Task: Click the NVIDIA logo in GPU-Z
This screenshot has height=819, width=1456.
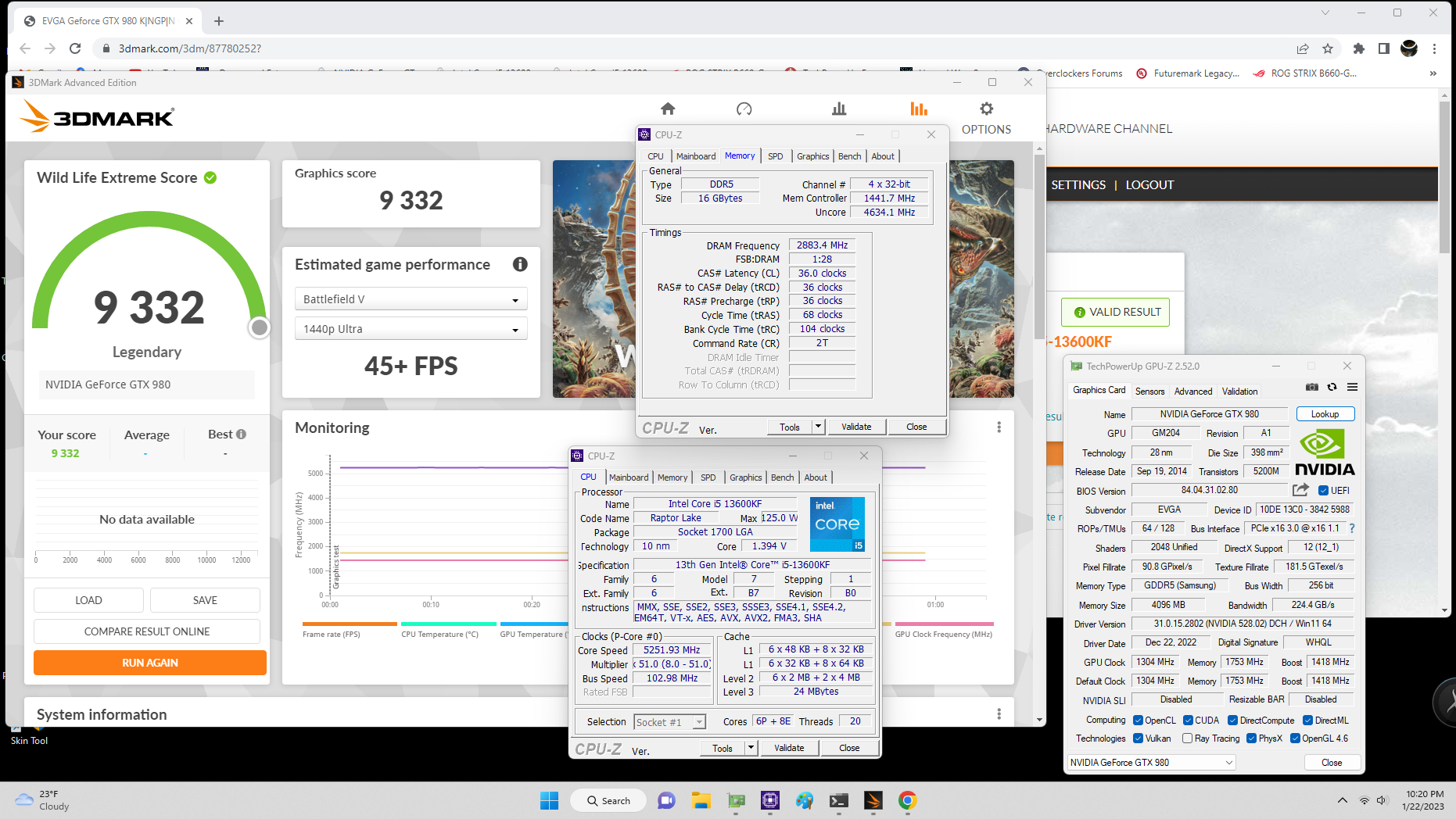Action: (1325, 452)
